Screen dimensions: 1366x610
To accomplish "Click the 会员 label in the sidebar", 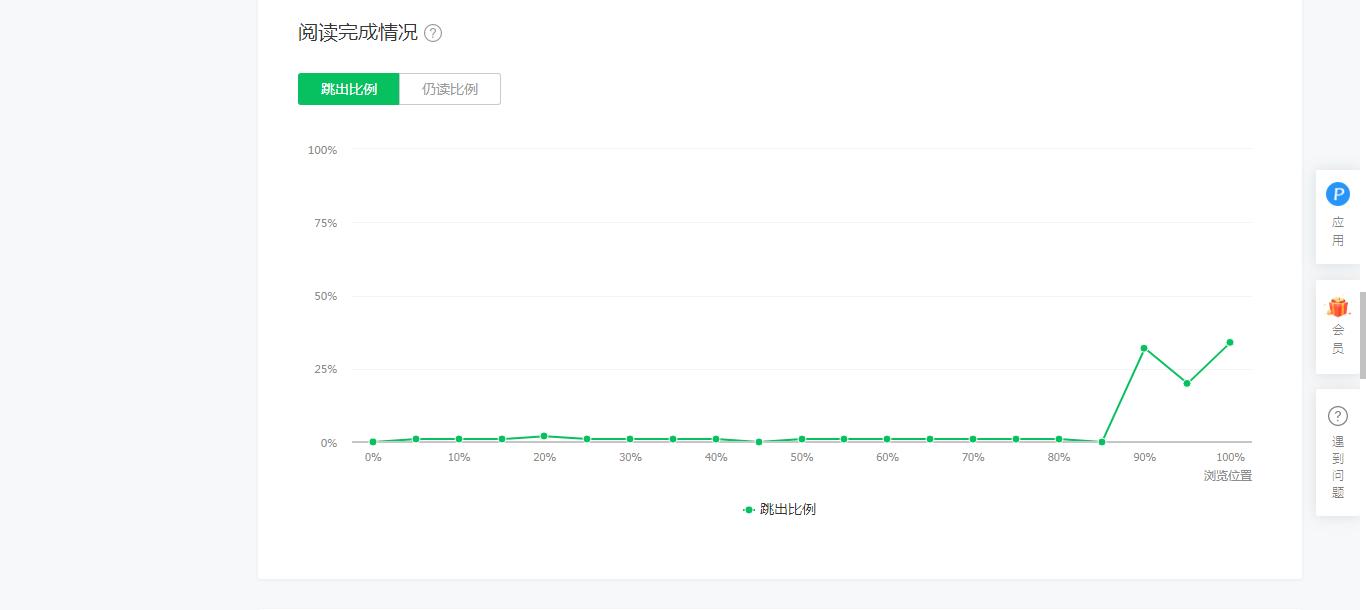I will [1337, 339].
